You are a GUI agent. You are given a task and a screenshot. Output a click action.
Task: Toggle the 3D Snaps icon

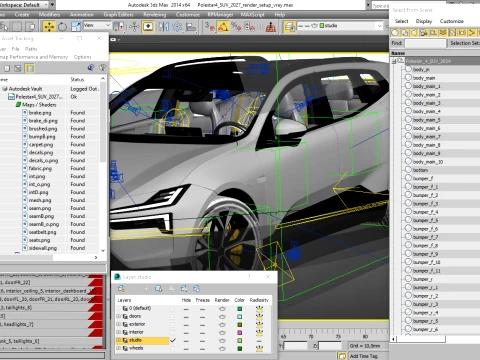(210, 26)
